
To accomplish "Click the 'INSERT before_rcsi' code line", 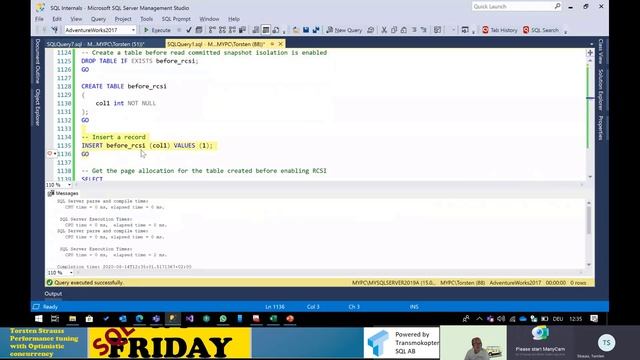I will coord(147,146).
